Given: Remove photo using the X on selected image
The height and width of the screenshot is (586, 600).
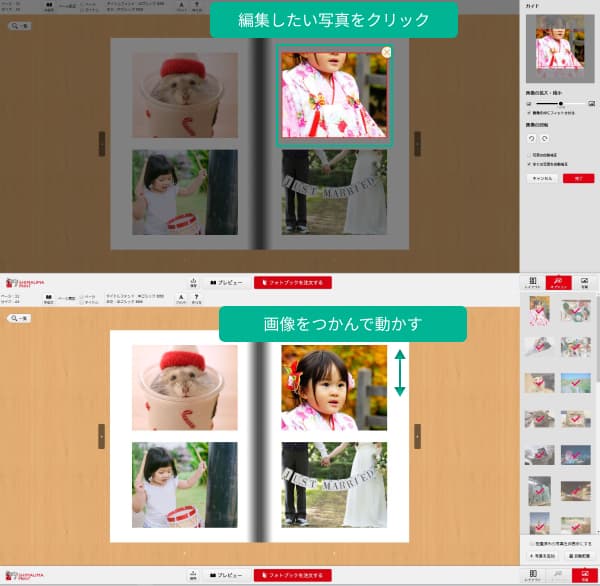Looking at the screenshot, I should 387,52.
